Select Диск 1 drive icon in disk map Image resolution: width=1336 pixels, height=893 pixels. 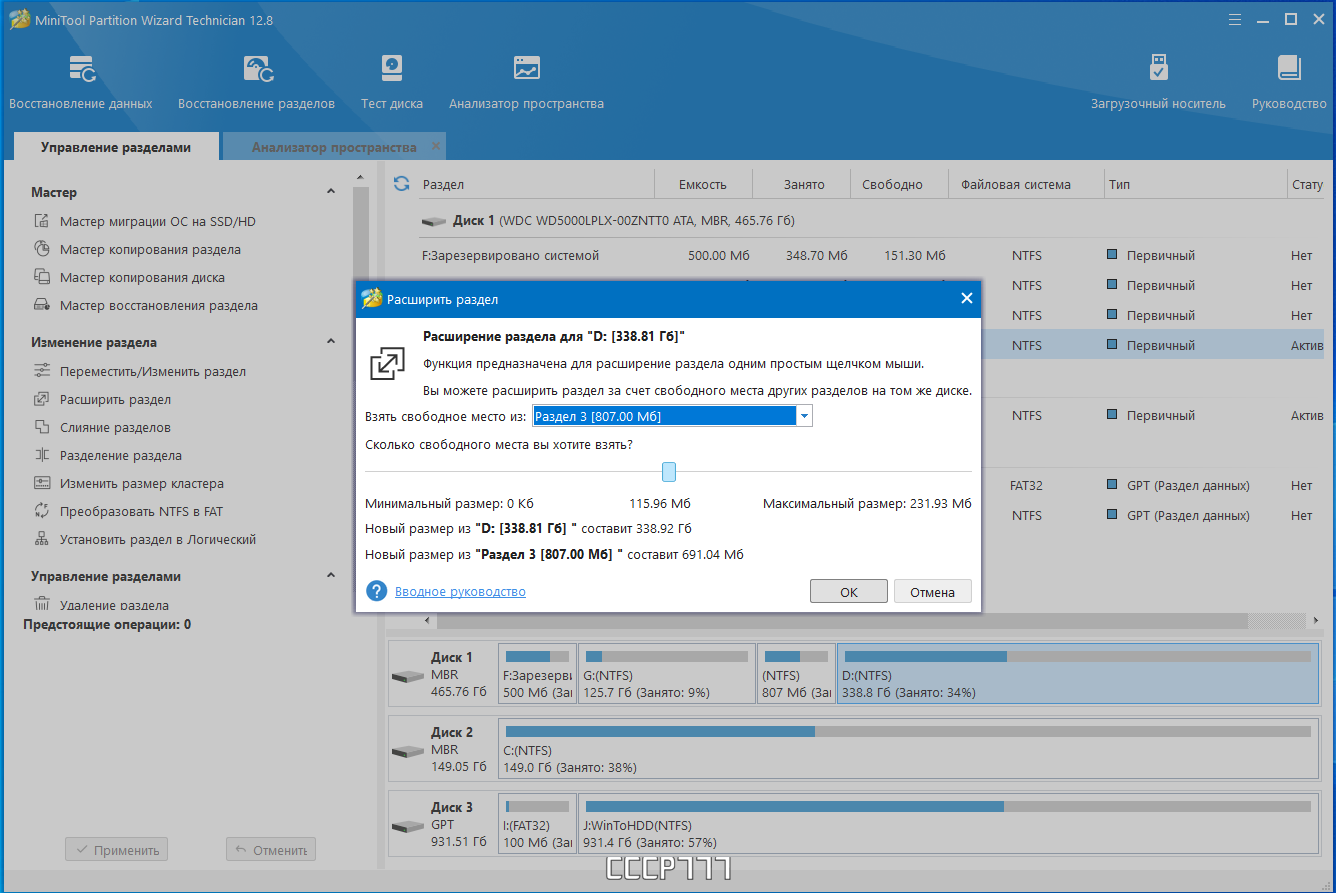tap(408, 676)
